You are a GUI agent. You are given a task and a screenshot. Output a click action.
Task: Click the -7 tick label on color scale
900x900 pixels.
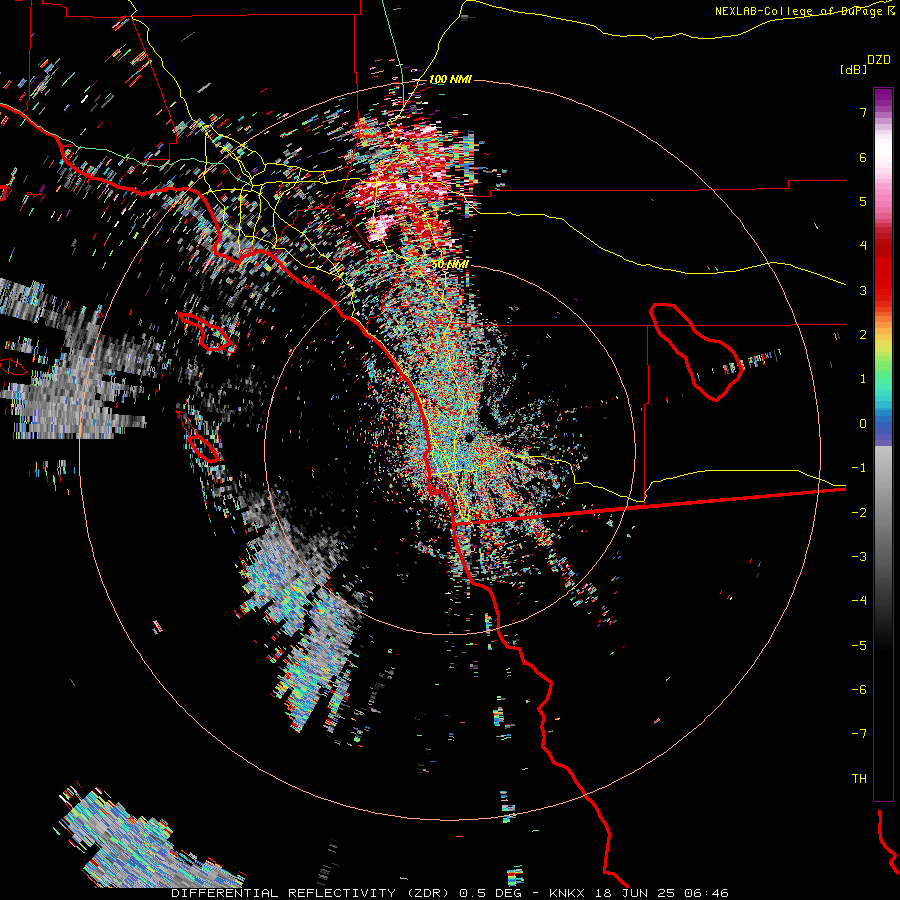[x=859, y=734]
